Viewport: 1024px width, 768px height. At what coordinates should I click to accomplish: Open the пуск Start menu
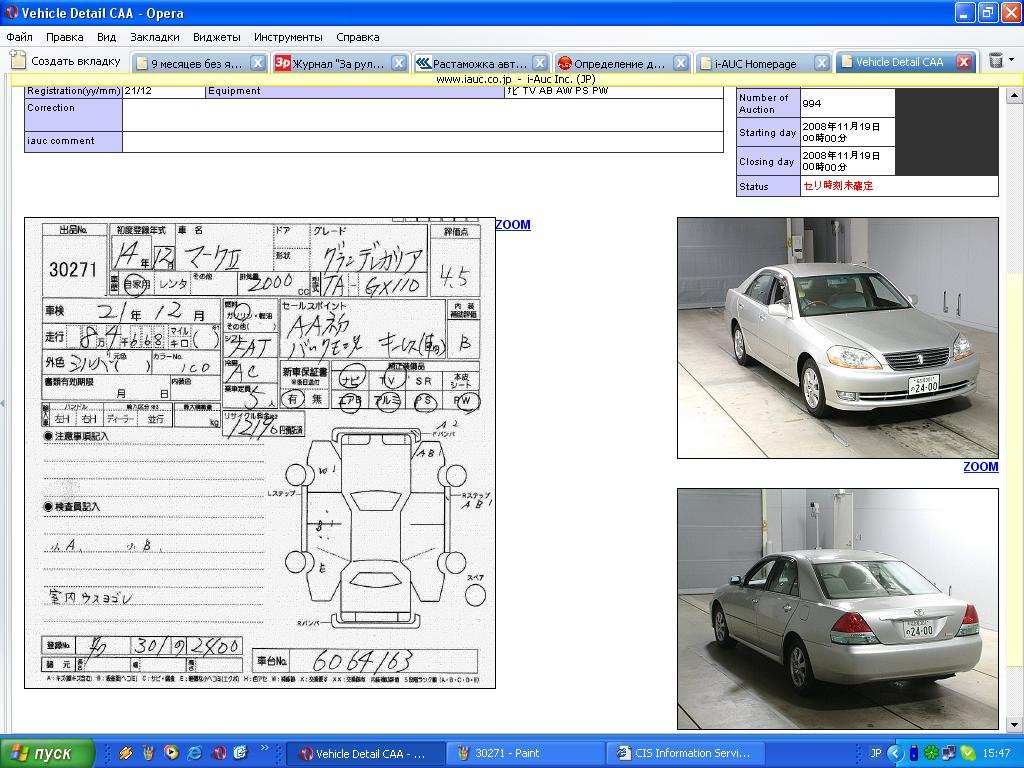(47, 753)
